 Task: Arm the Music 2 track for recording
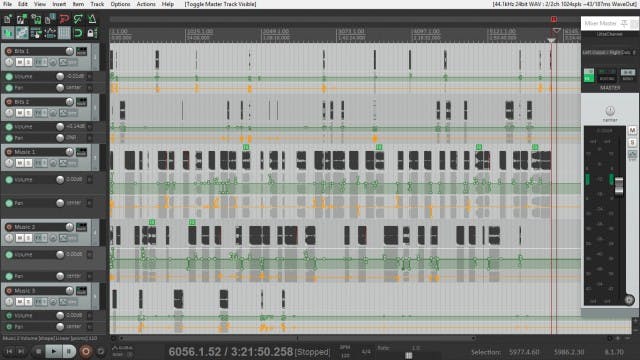9,227
